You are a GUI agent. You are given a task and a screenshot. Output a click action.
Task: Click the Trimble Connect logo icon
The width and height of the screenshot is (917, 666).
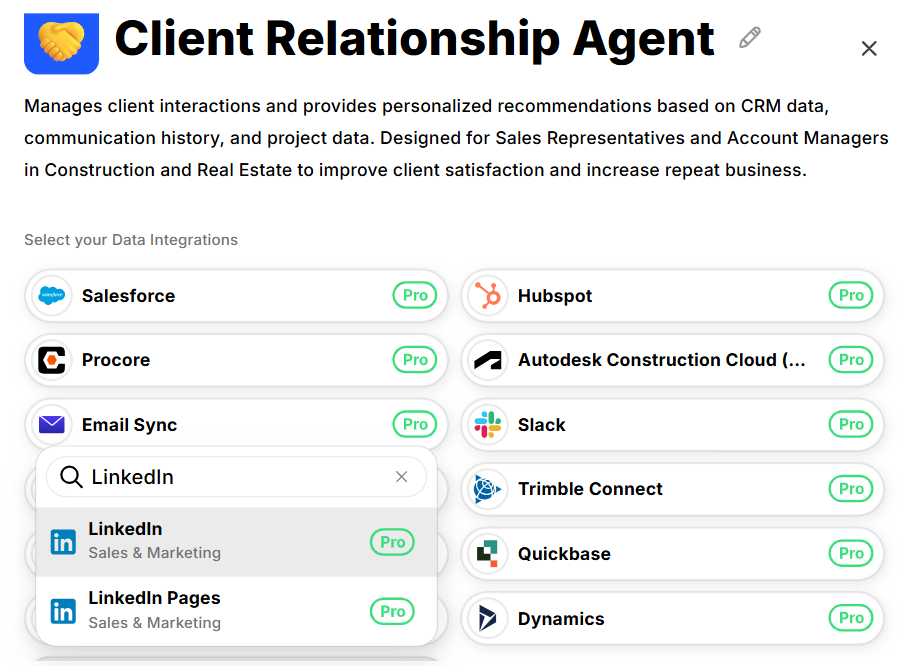[488, 489]
